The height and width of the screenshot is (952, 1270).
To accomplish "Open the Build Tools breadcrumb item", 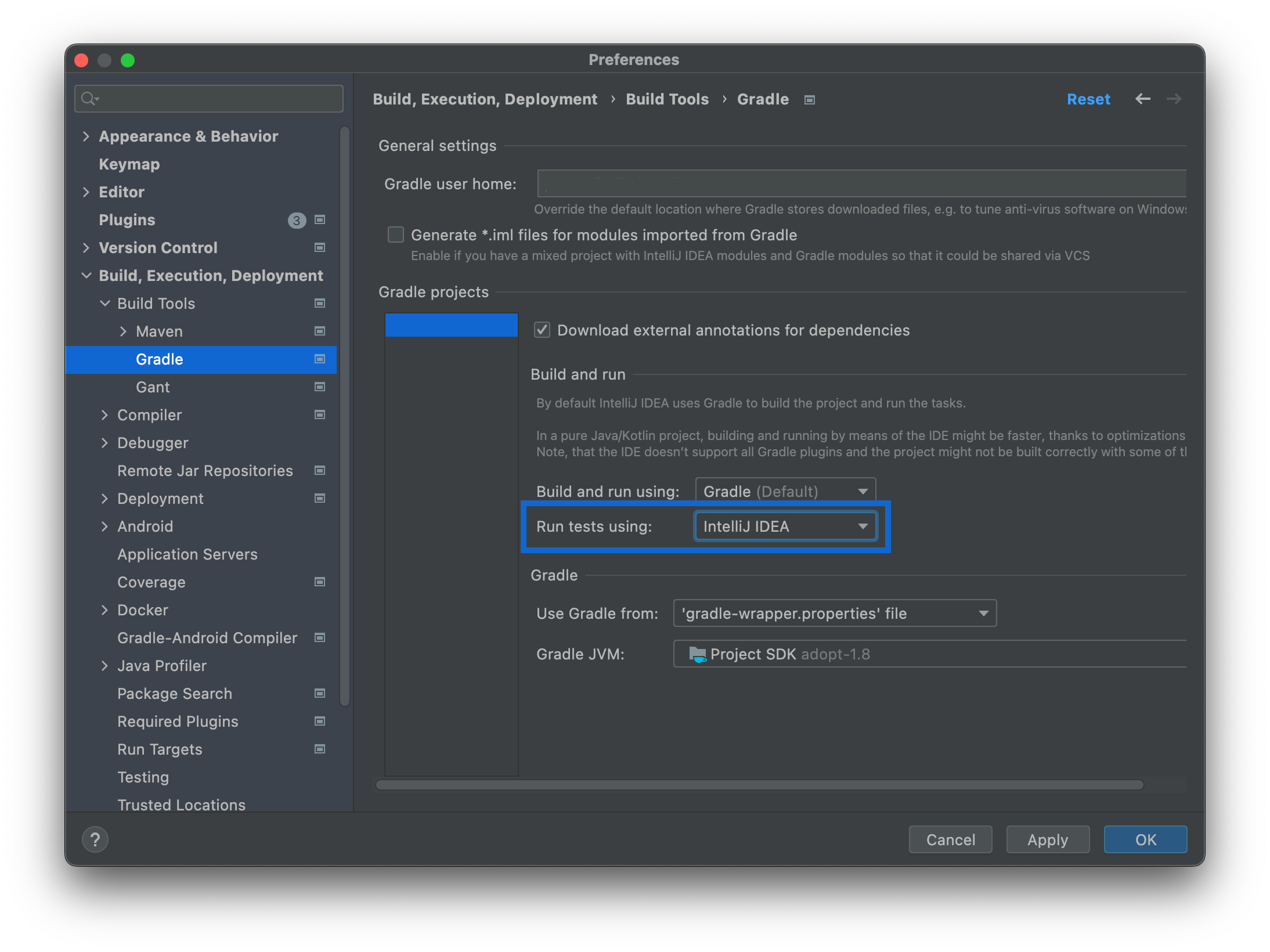I will (666, 99).
